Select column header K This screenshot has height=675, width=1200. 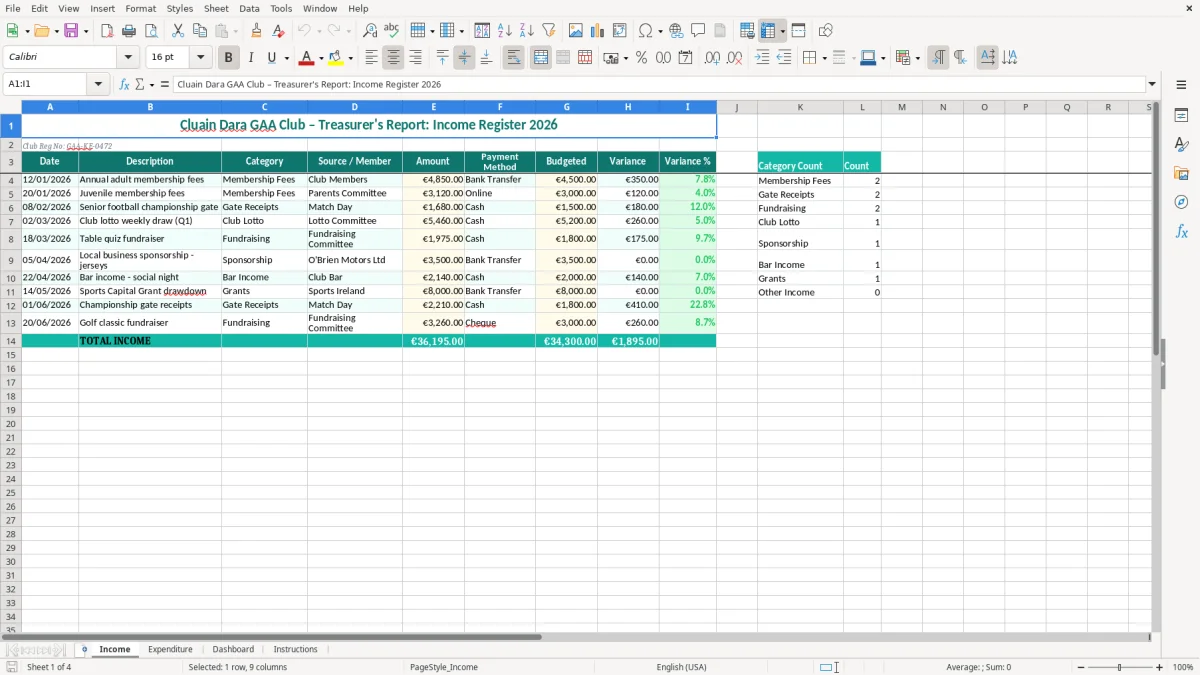[800, 107]
